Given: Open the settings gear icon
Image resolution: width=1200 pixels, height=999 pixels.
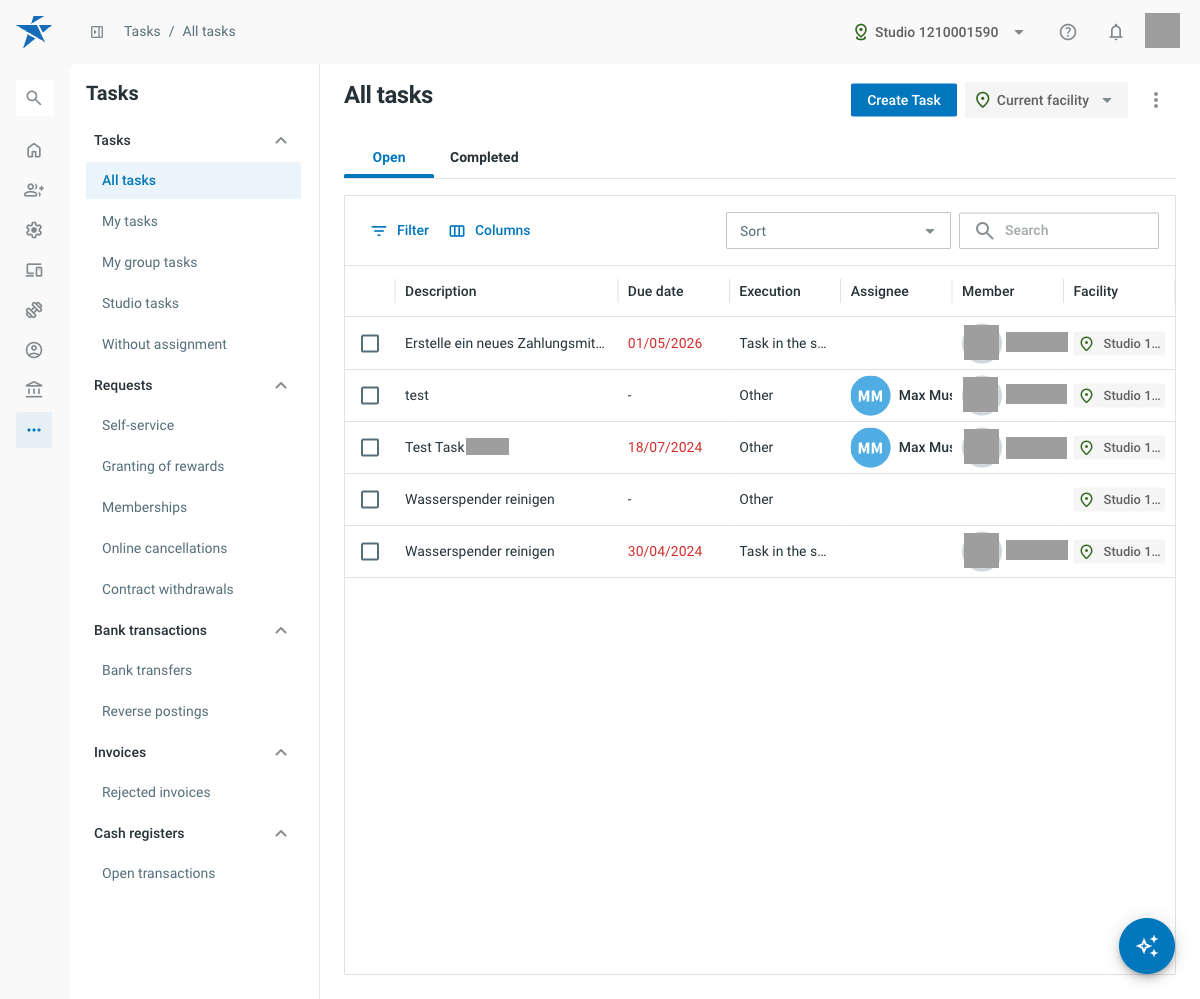Looking at the screenshot, I should (x=34, y=230).
